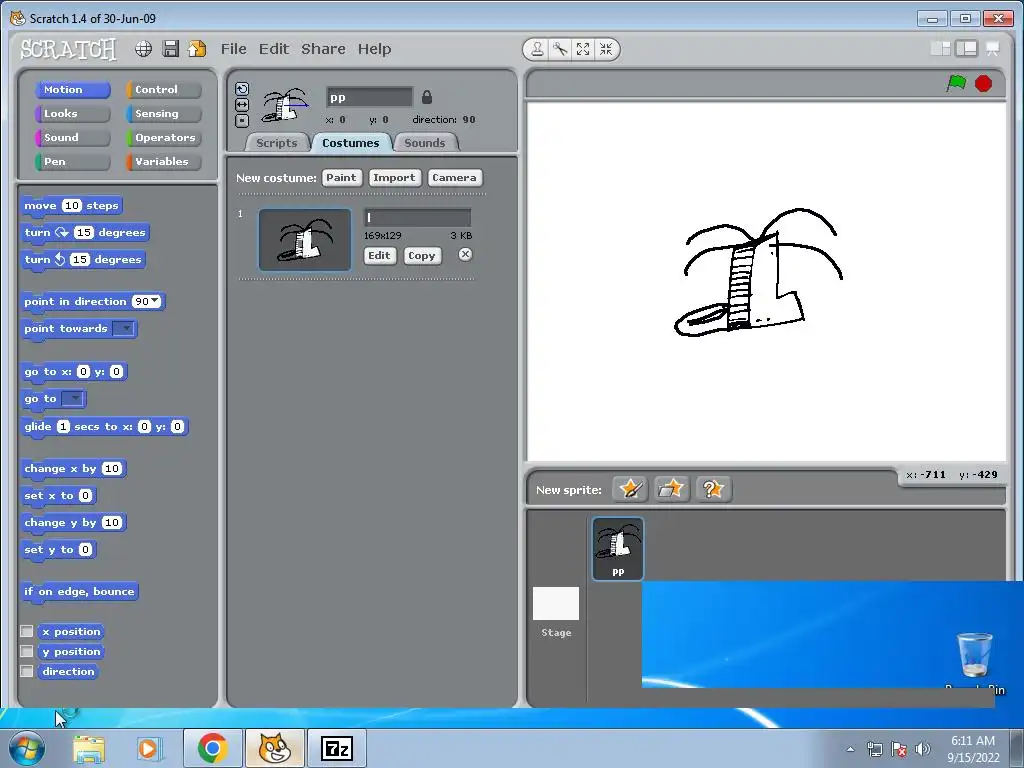Switch to the Scripts tab
Viewport: 1024px width, 768px height.
(x=277, y=143)
